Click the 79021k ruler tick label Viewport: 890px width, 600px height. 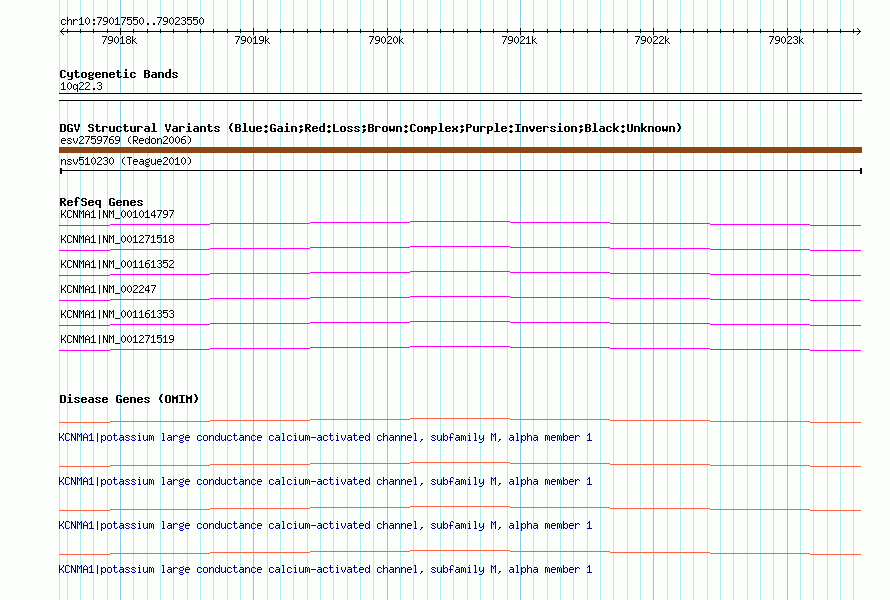(x=519, y=40)
